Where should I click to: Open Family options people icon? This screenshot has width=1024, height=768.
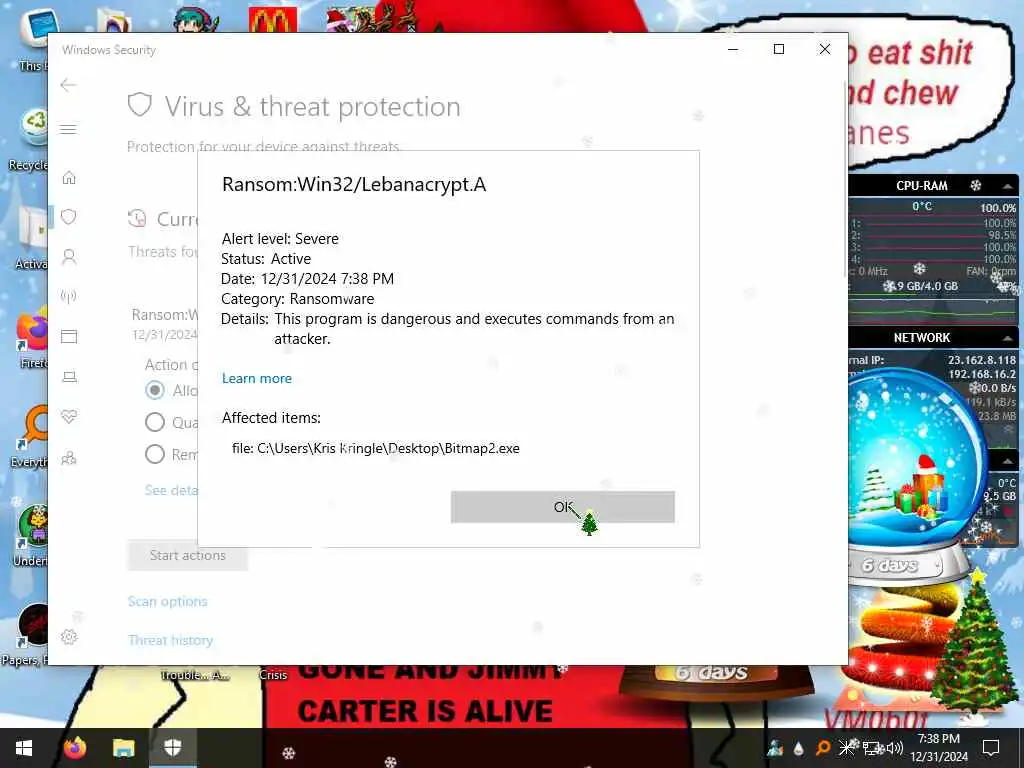pos(69,458)
